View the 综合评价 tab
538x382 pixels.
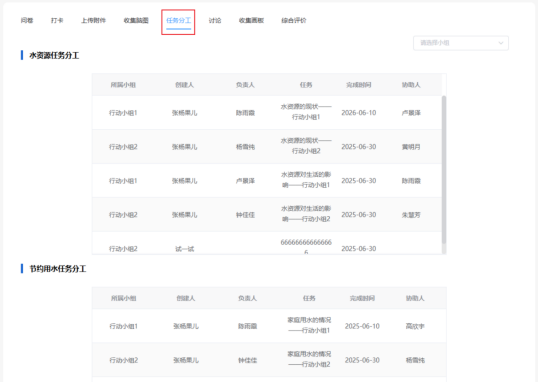click(294, 21)
